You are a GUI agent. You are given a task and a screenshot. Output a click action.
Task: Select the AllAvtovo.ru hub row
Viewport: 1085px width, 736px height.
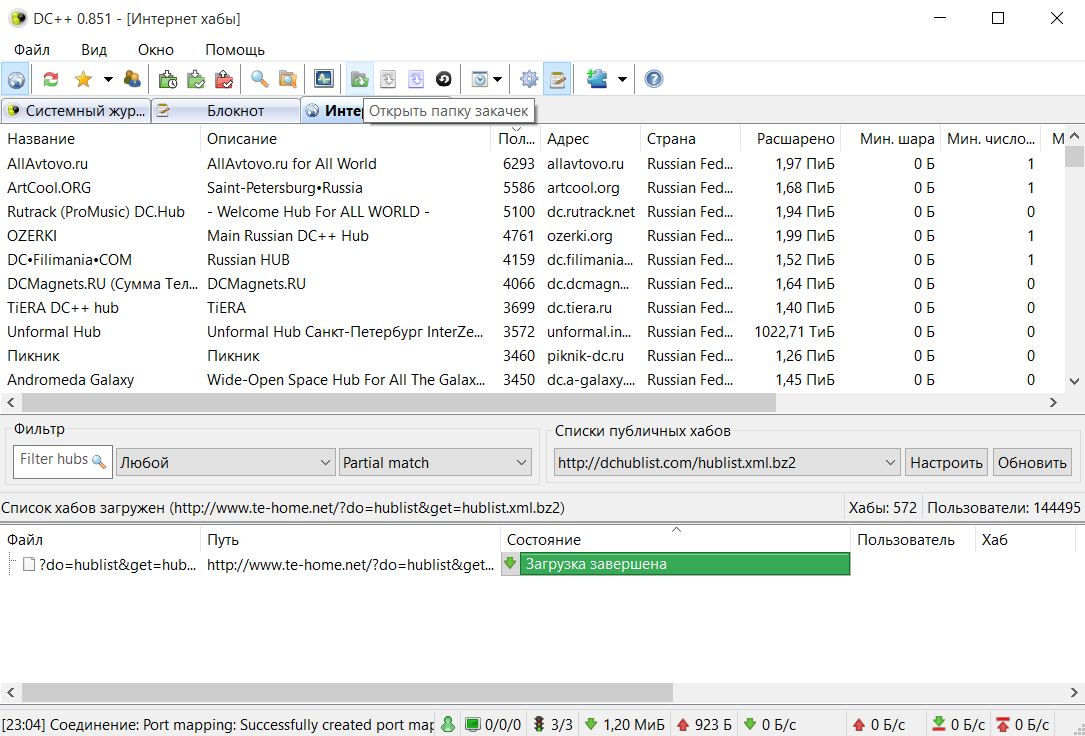[531, 164]
